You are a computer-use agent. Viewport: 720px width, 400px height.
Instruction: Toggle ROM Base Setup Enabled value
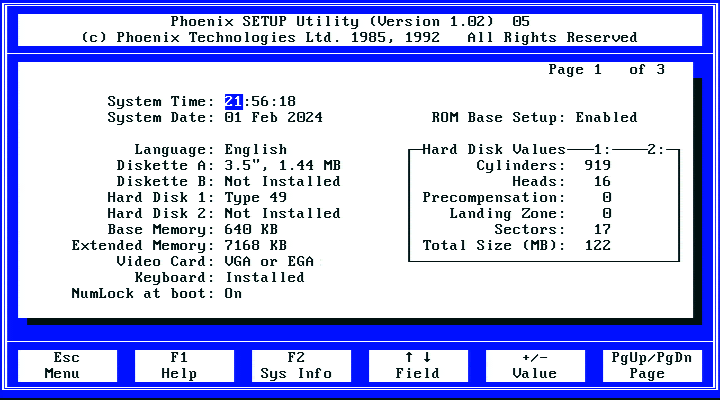click(607, 118)
